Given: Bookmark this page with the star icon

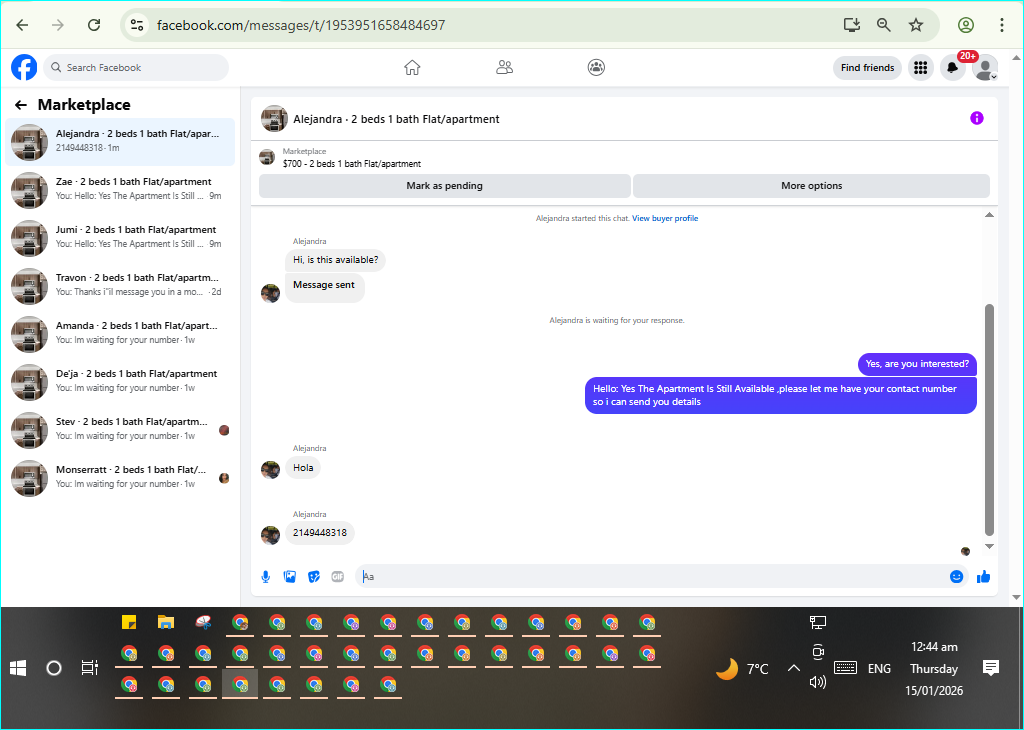Looking at the screenshot, I should coord(916,25).
